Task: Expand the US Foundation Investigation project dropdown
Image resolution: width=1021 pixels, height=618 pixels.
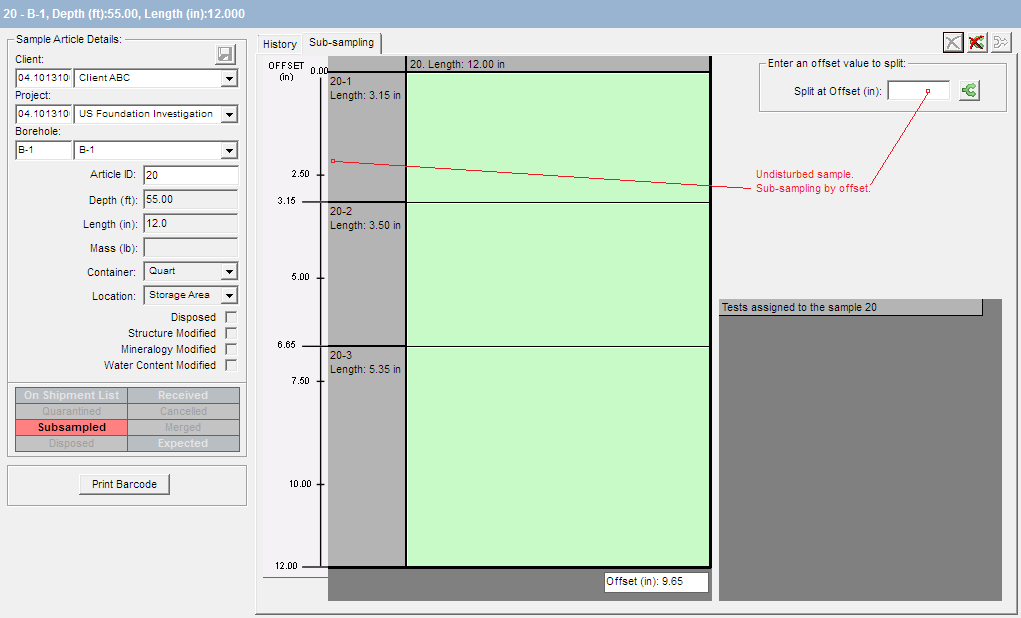Action: [229, 114]
